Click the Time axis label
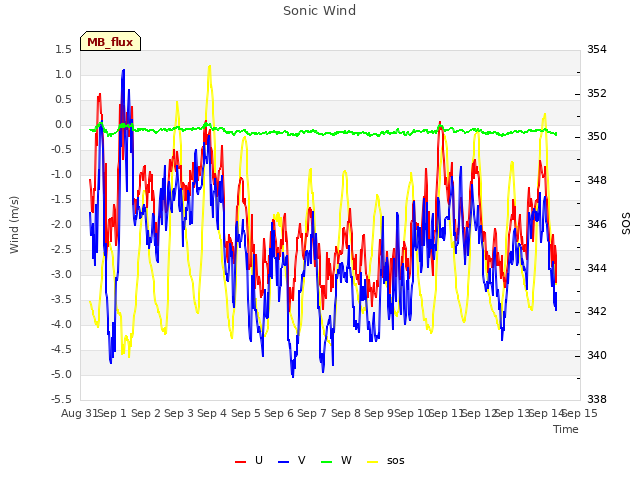The image size is (640, 480). (x=566, y=429)
